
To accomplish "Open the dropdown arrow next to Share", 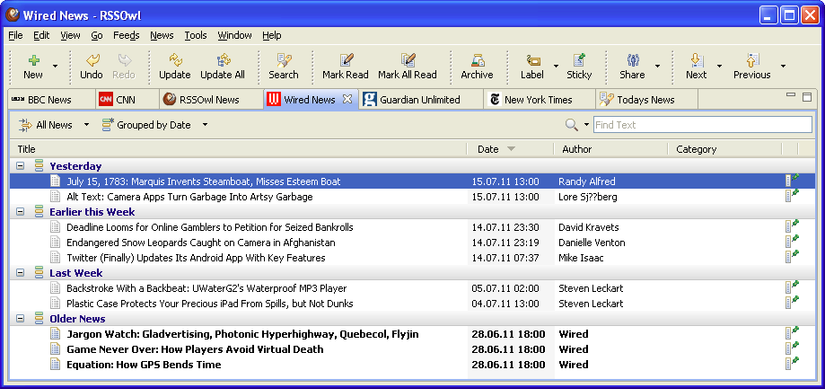I will [657, 66].
